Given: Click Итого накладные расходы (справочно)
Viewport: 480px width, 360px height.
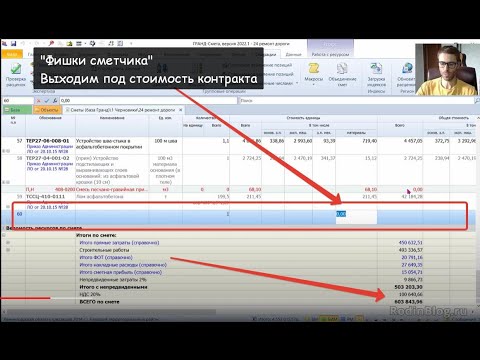Looking at the screenshot, I should 123,265.
